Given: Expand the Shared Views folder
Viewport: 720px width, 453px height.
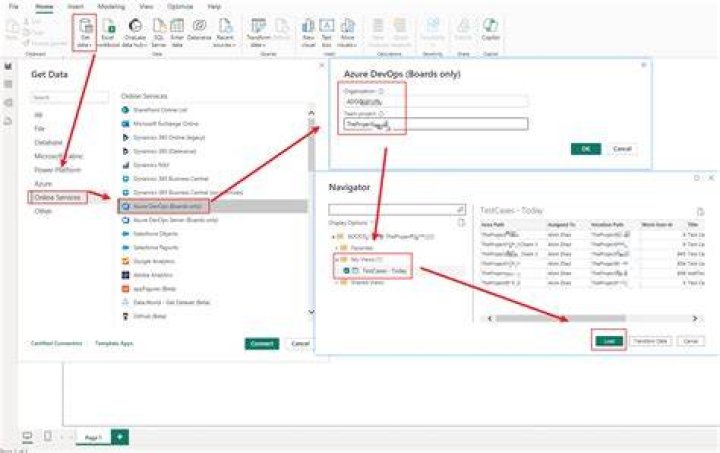Looking at the screenshot, I should [x=337, y=283].
